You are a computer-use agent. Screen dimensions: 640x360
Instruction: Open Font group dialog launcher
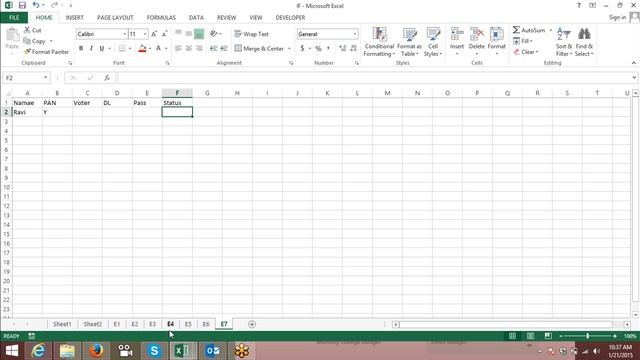click(167, 63)
